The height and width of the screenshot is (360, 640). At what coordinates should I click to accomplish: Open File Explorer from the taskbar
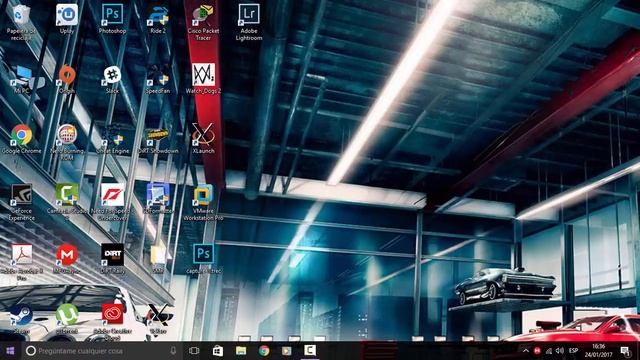[x=241, y=351]
